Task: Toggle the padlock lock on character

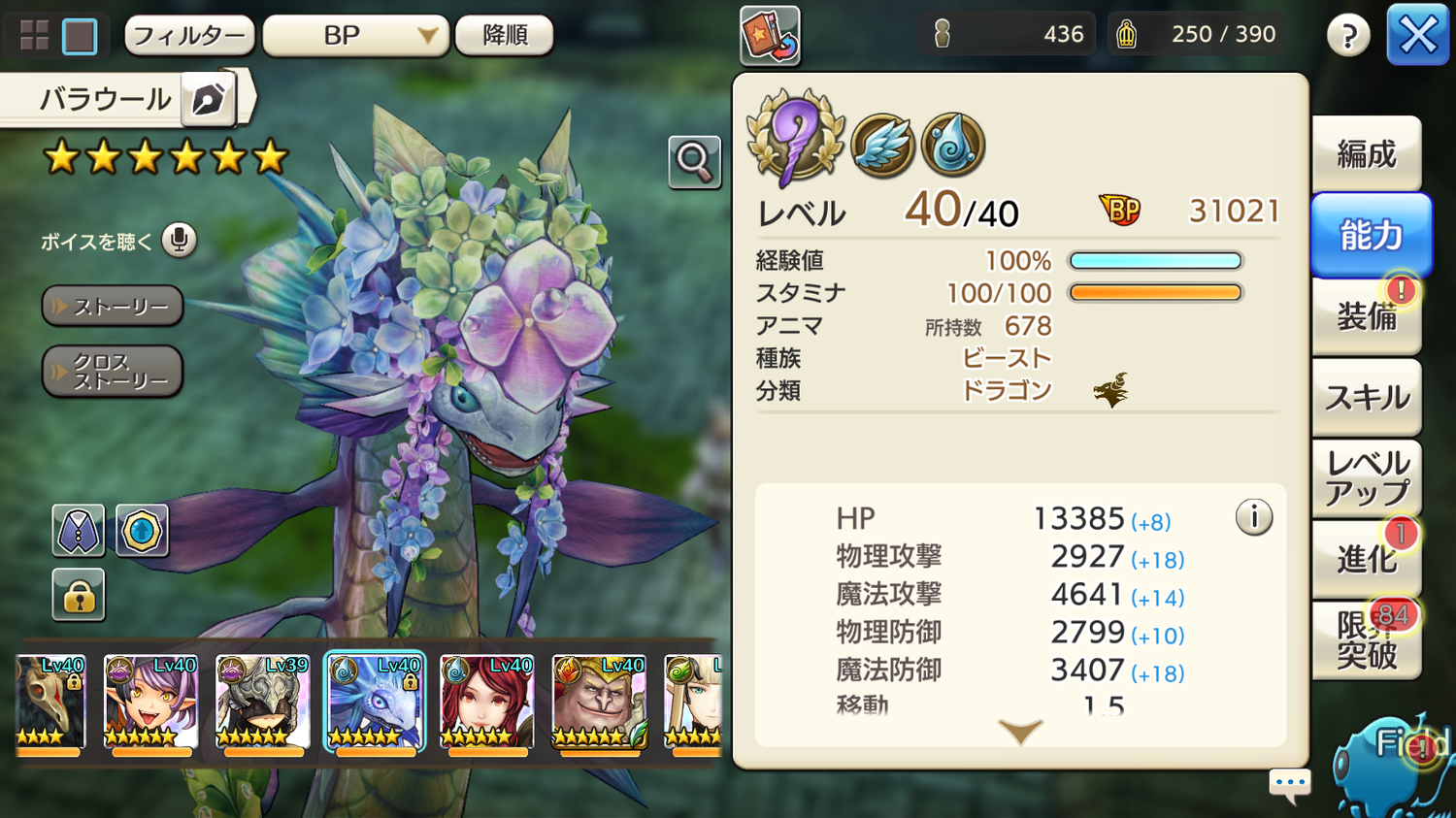Action: tap(79, 594)
